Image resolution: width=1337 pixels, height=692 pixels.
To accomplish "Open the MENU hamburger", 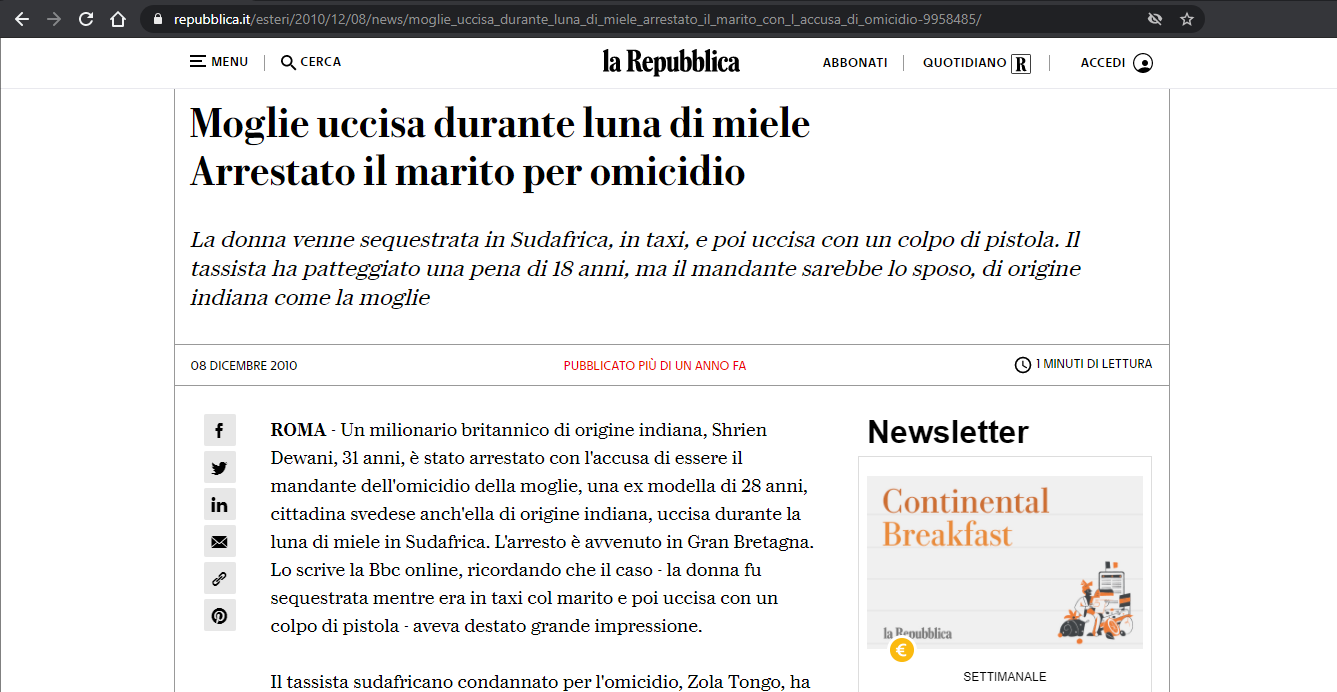I will pyautogui.click(x=219, y=62).
